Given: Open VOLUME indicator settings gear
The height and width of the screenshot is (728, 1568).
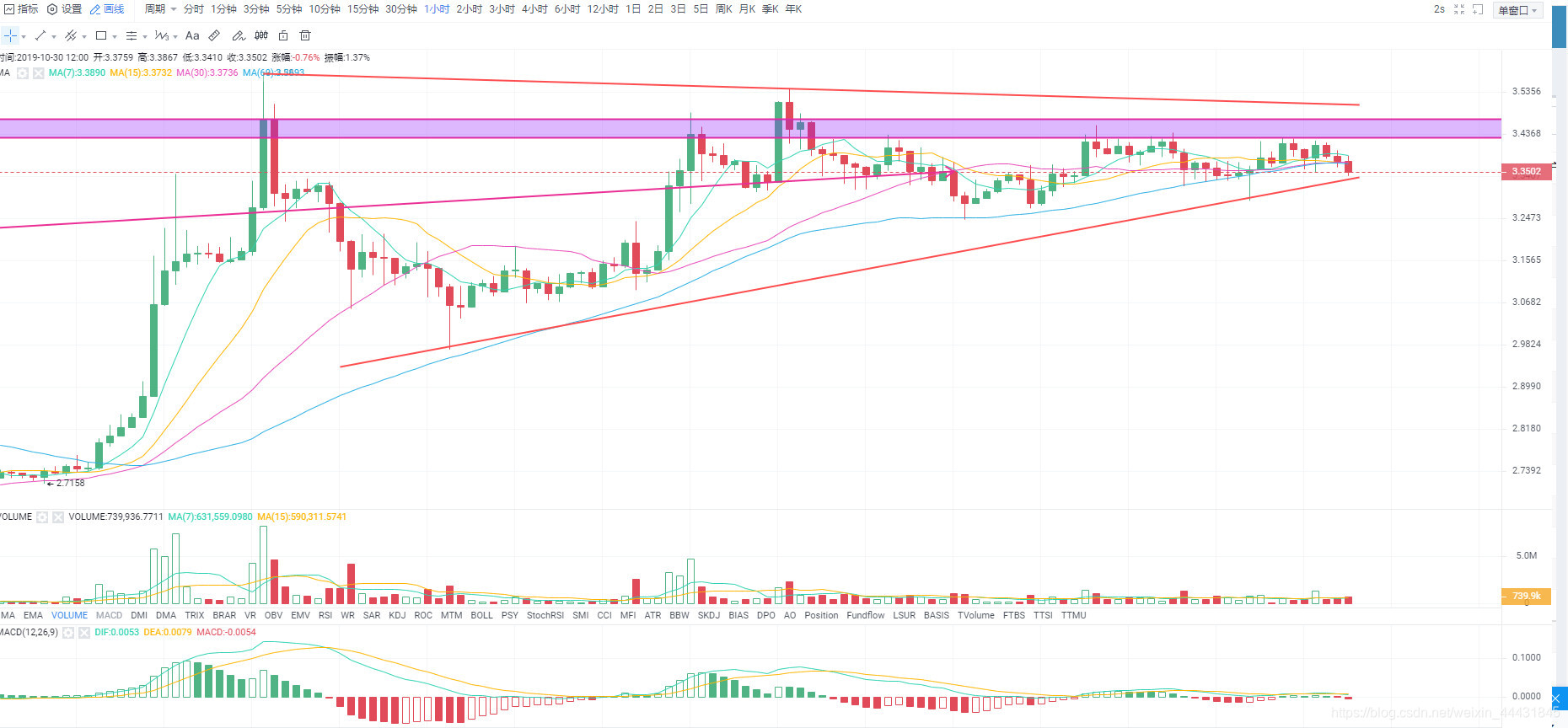Looking at the screenshot, I should pos(42,517).
